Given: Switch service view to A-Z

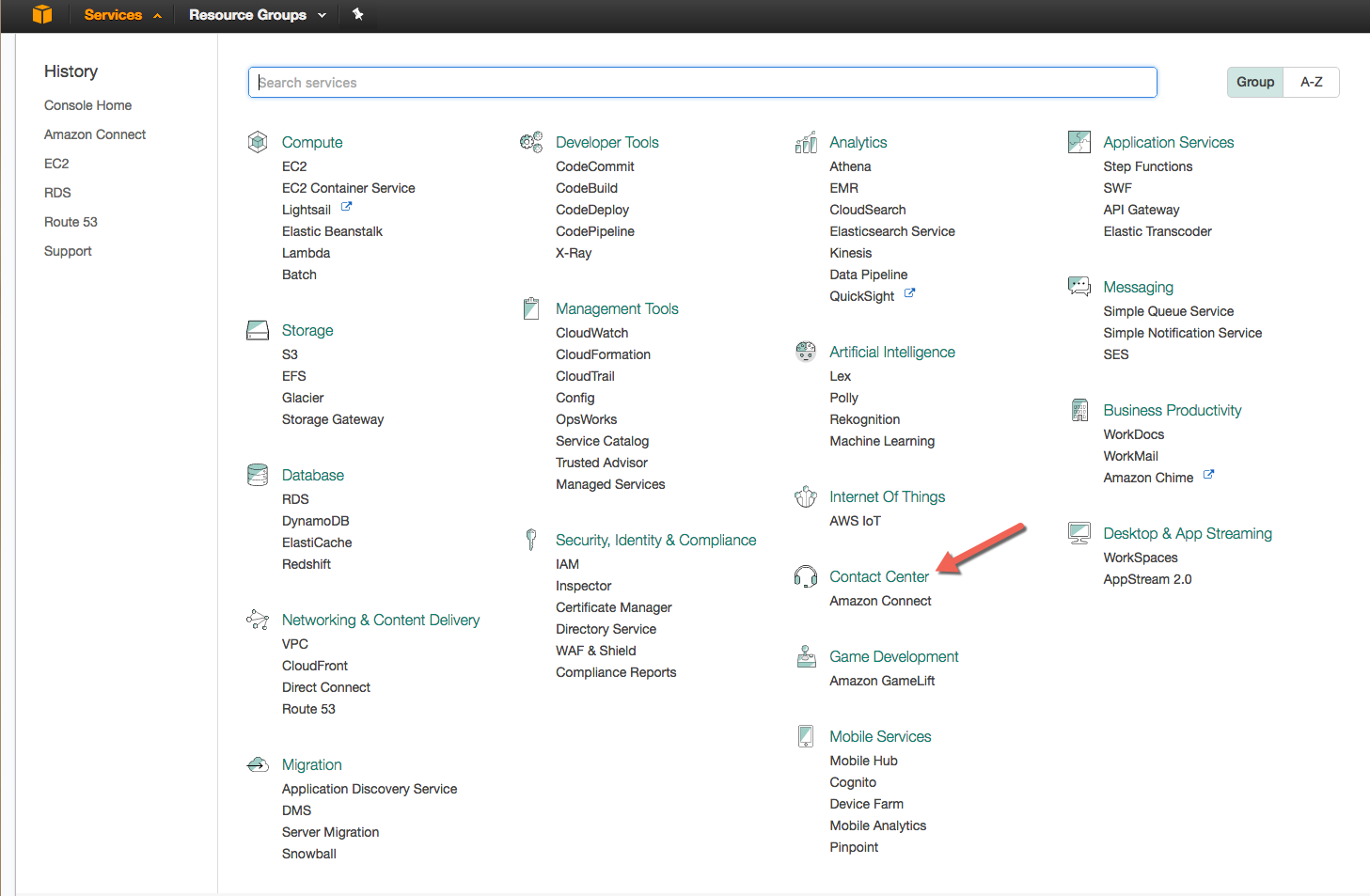Looking at the screenshot, I should pos(1311,82).
